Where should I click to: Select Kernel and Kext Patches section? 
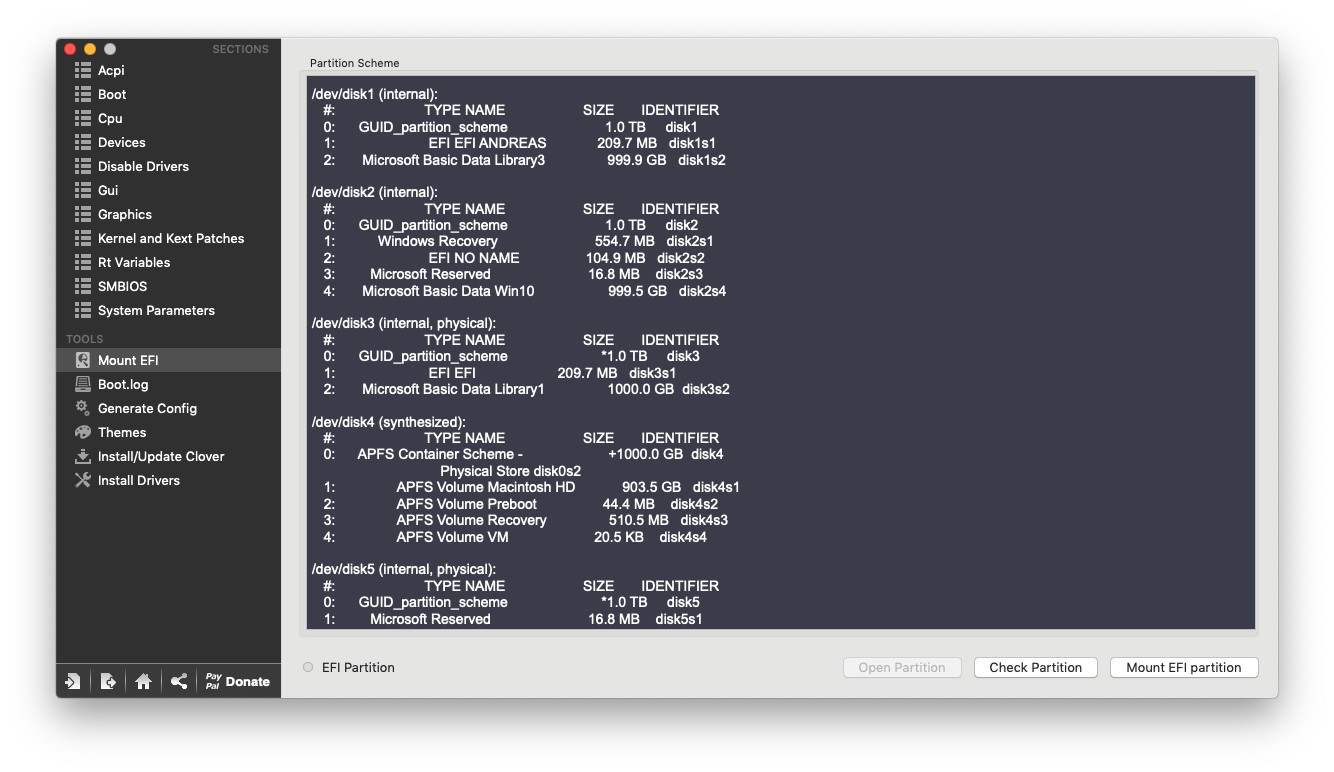(171, 238)
